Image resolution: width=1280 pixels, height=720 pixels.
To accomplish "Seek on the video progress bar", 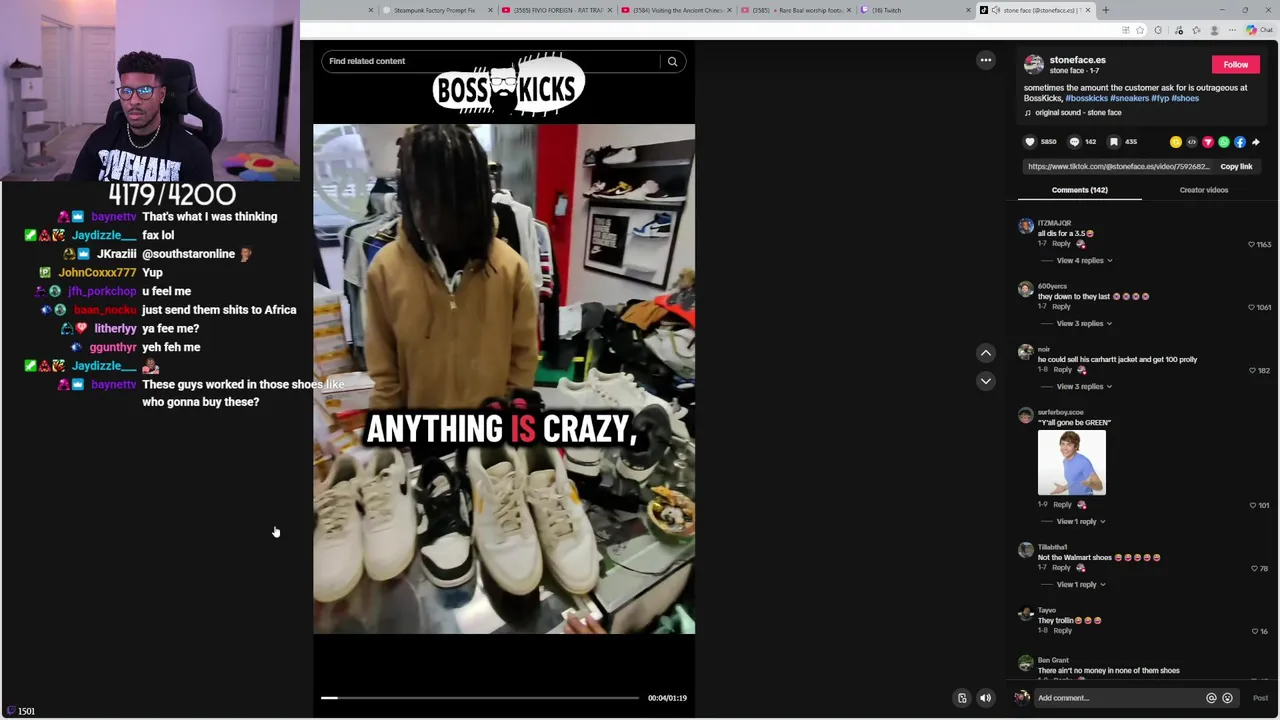I will pyautogui.click(x=479, y=698).
